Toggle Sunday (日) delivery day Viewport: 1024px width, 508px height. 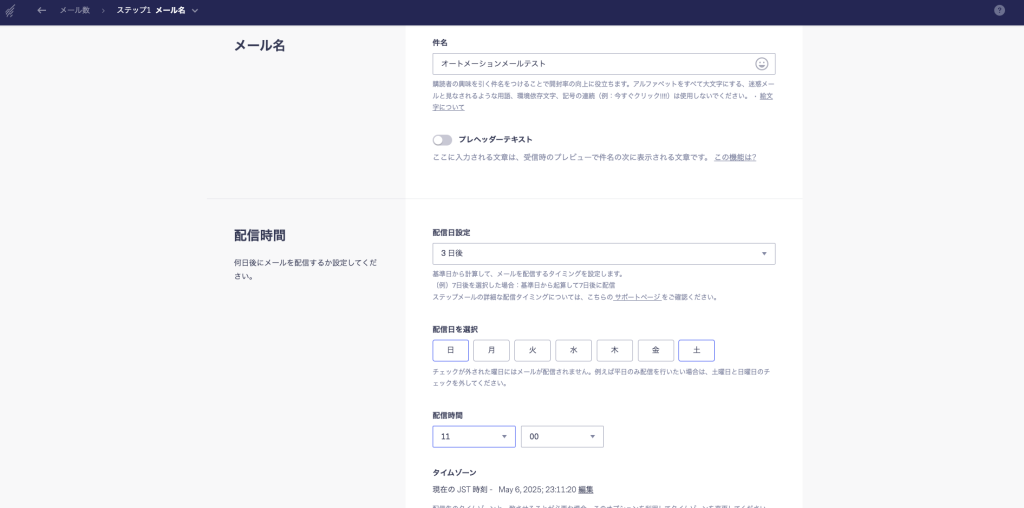click(450, 350)
